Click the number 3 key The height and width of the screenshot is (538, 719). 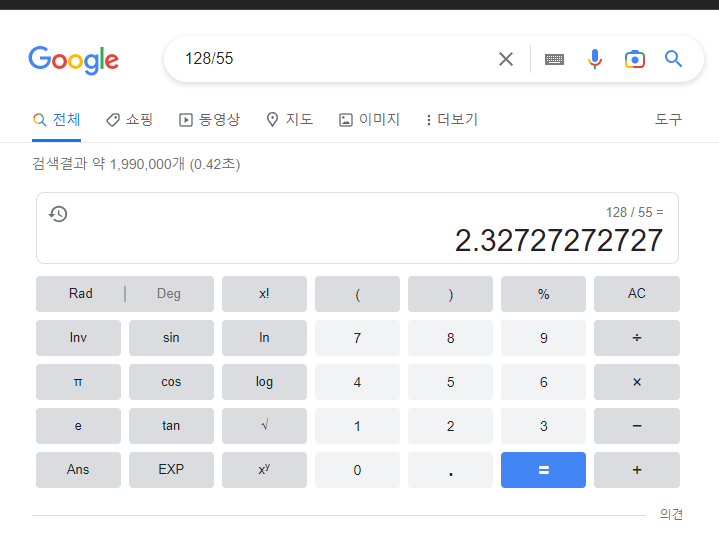coord(543,426)
